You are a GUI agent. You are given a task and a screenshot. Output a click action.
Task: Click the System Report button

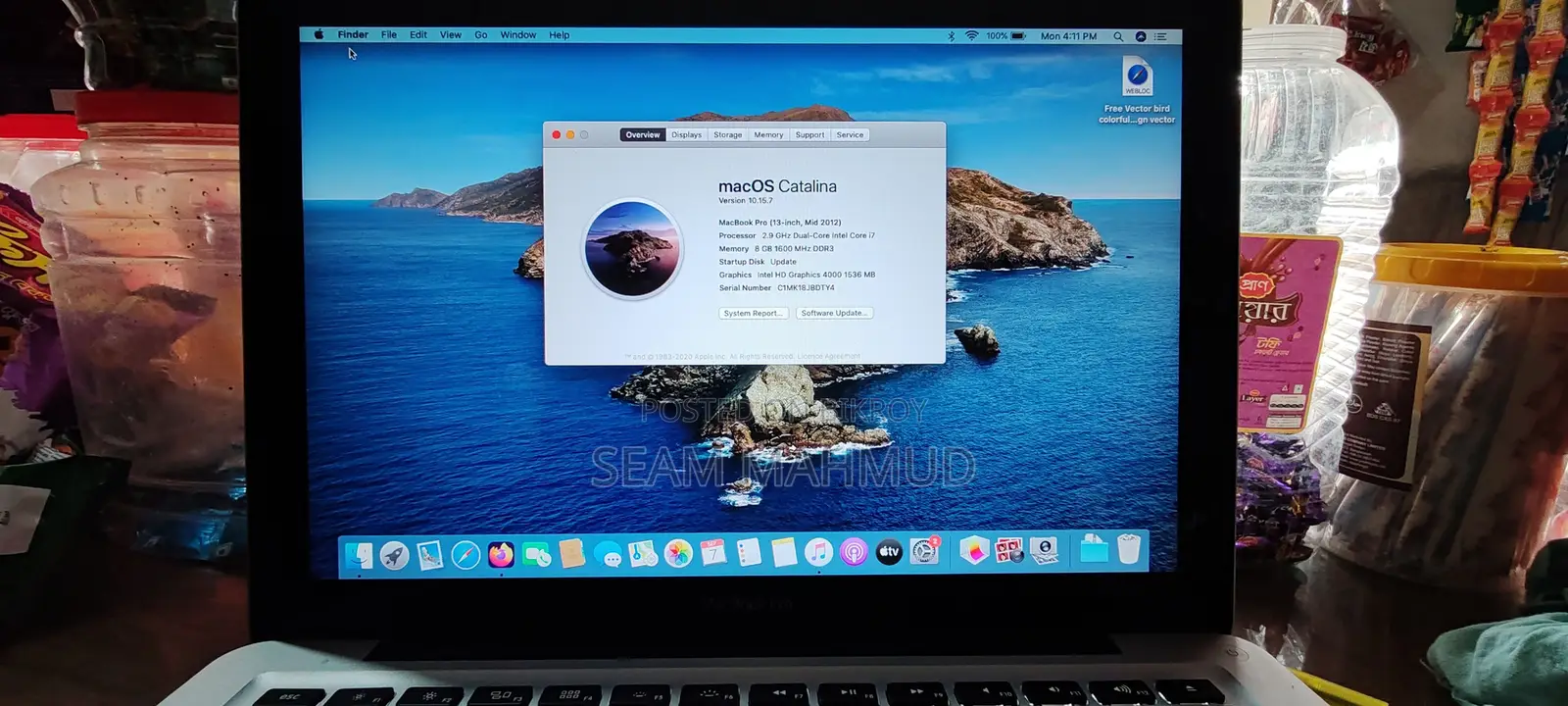753,313
